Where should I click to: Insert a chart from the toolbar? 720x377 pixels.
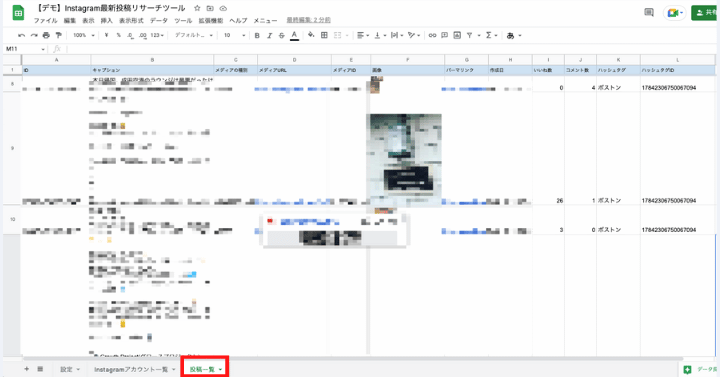pyautogui.click(x=457, y=35)
